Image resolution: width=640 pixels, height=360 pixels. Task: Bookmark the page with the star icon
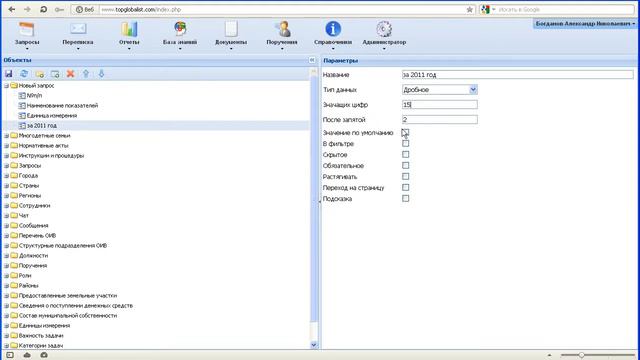[x=470, y=9]
